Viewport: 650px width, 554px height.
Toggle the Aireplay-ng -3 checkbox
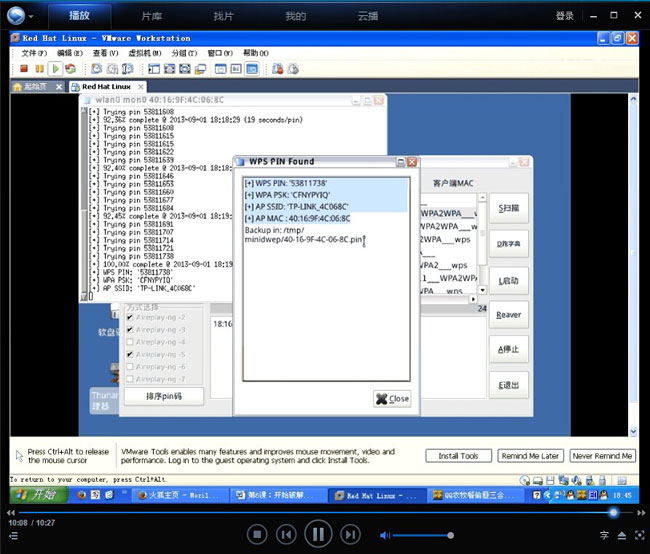click(130, 330)
